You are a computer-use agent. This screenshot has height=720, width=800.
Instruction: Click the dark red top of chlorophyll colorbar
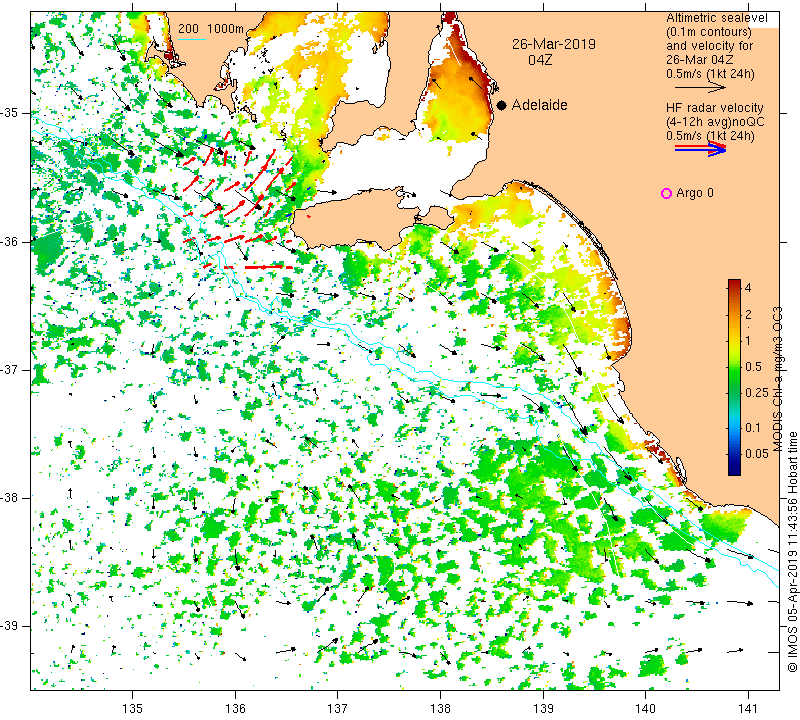734,284
